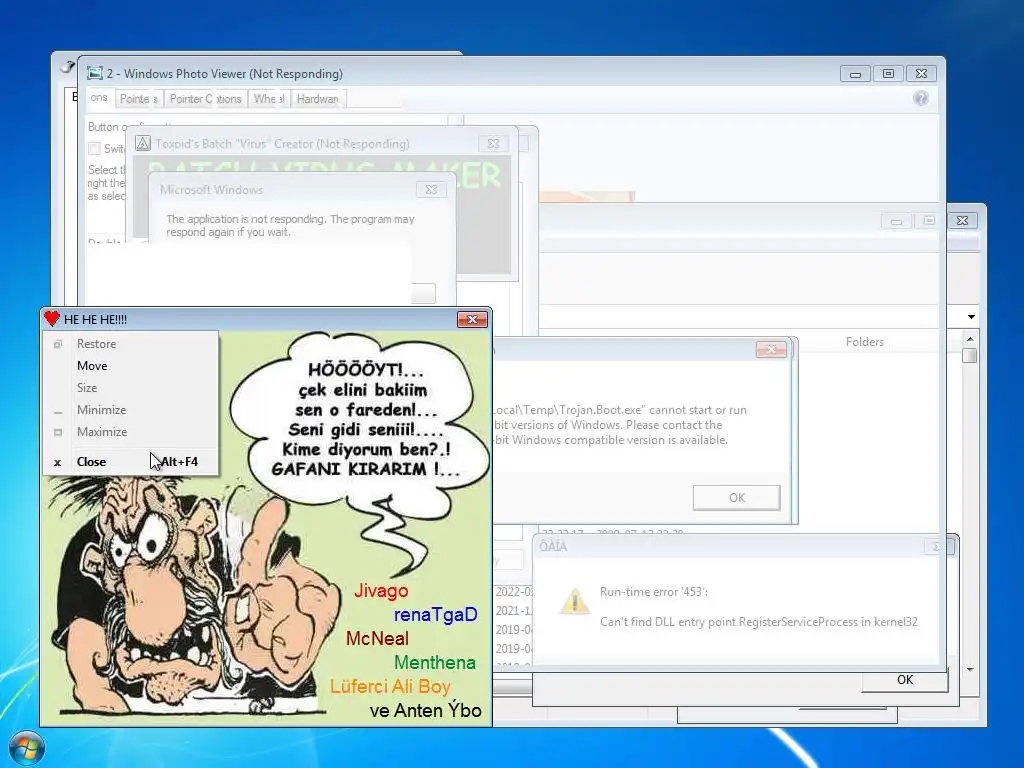1024x768 pixels.
Task: Click the Jivago name in the cartoon
Action: [381, 591]
